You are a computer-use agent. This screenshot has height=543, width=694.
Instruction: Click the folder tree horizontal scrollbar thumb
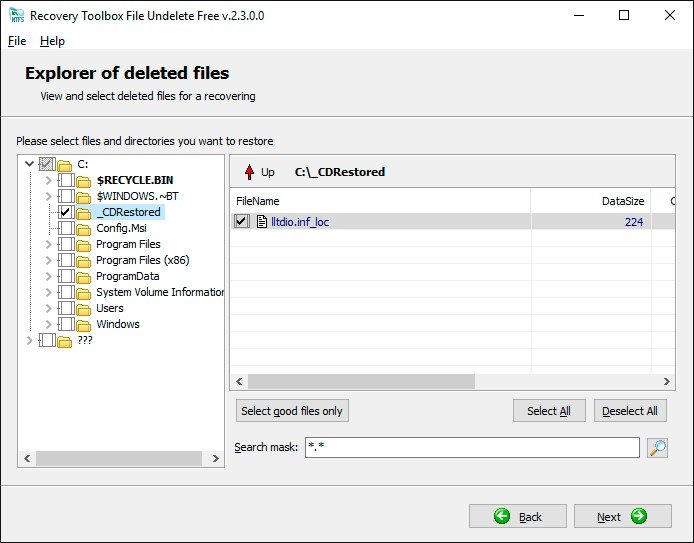click(x=119, y=458)
